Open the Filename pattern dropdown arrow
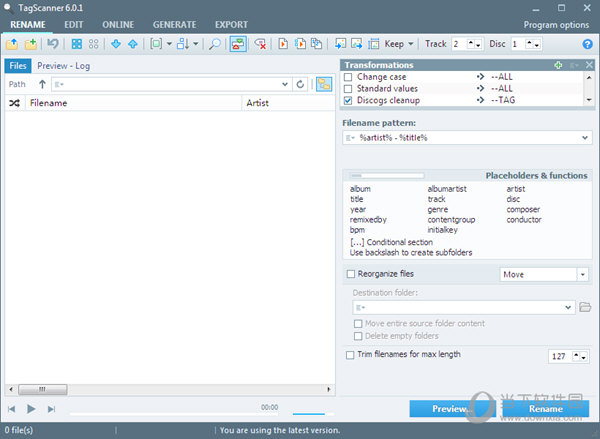Viewport: 600px width, 439px height. pos(585,138)
